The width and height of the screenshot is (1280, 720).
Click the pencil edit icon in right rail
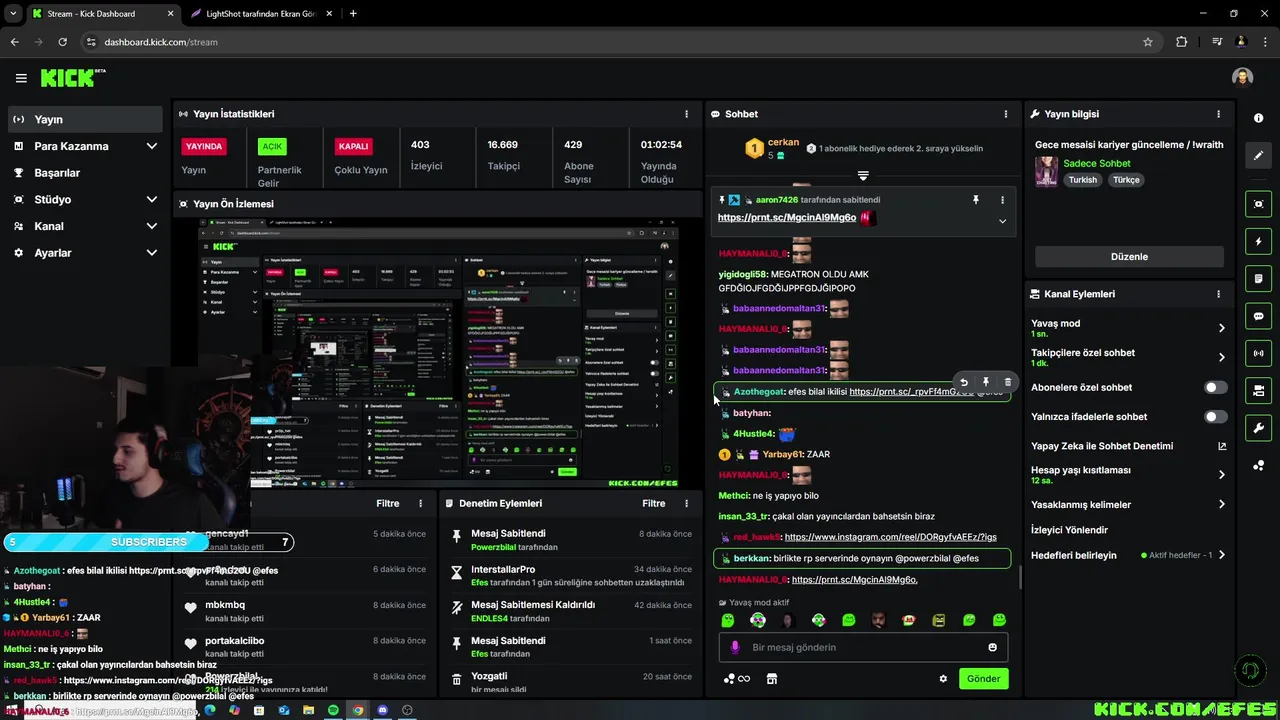[1258, 156]
